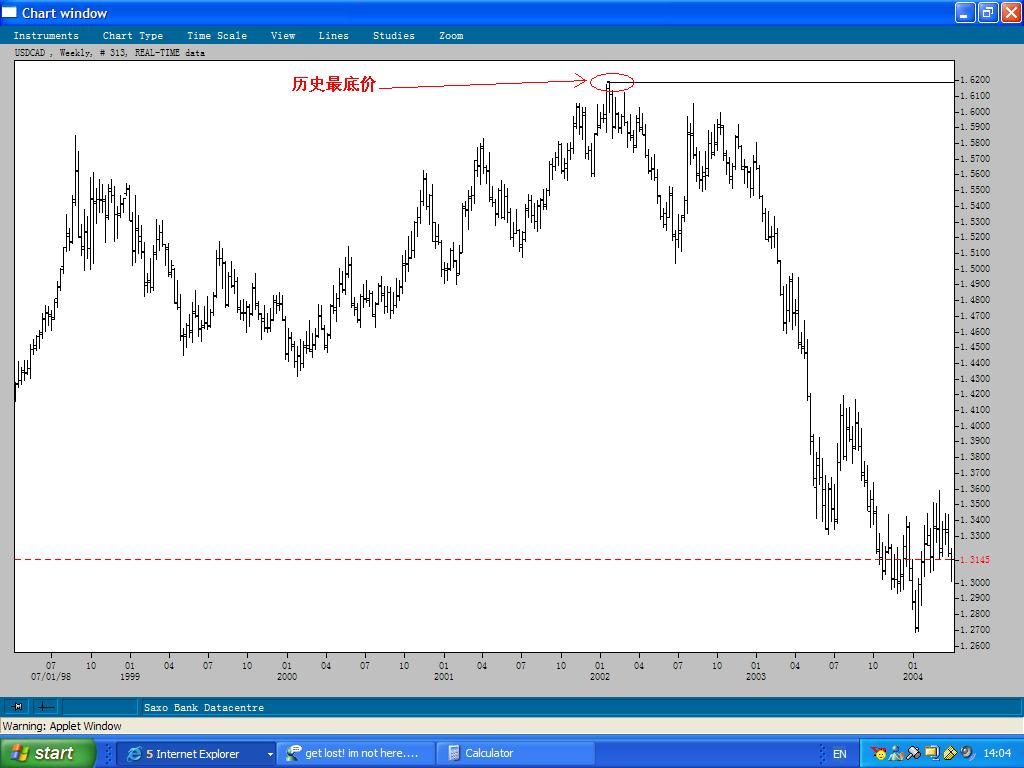
Task: Click the messenger chat icon on the taskbar
Action: point(294,753)
